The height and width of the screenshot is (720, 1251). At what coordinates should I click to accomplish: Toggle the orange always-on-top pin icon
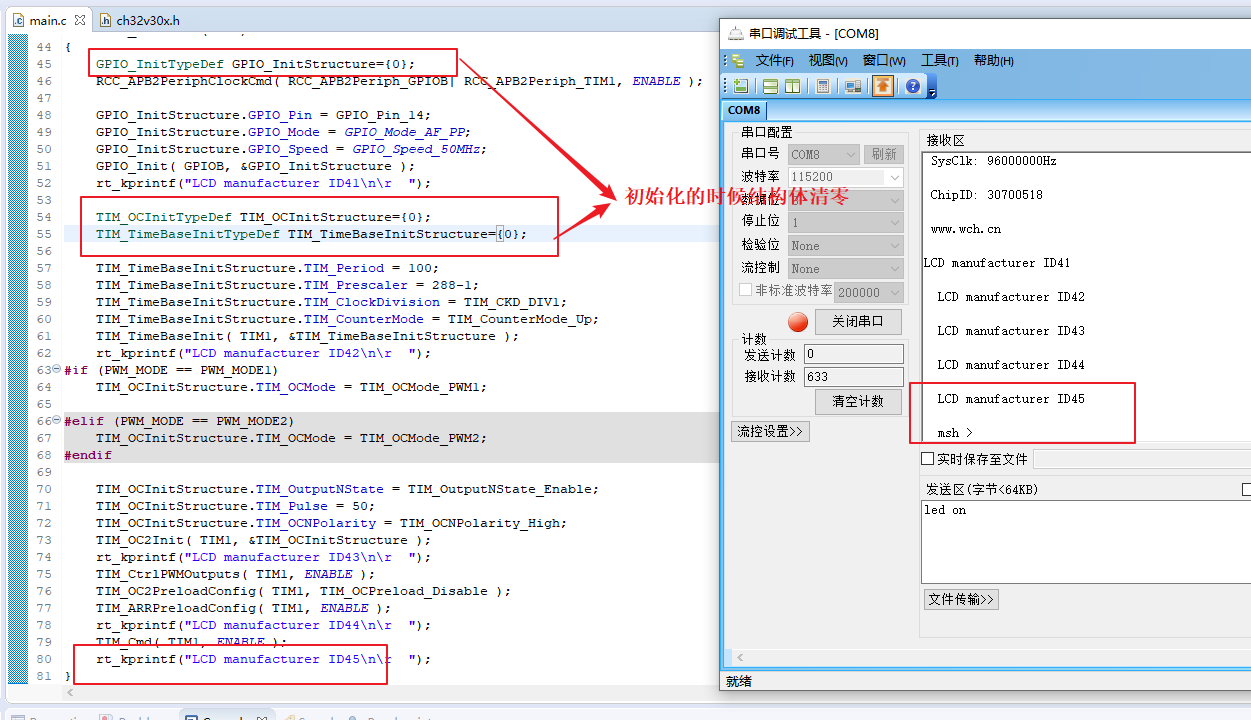click(x=883, y=86)
